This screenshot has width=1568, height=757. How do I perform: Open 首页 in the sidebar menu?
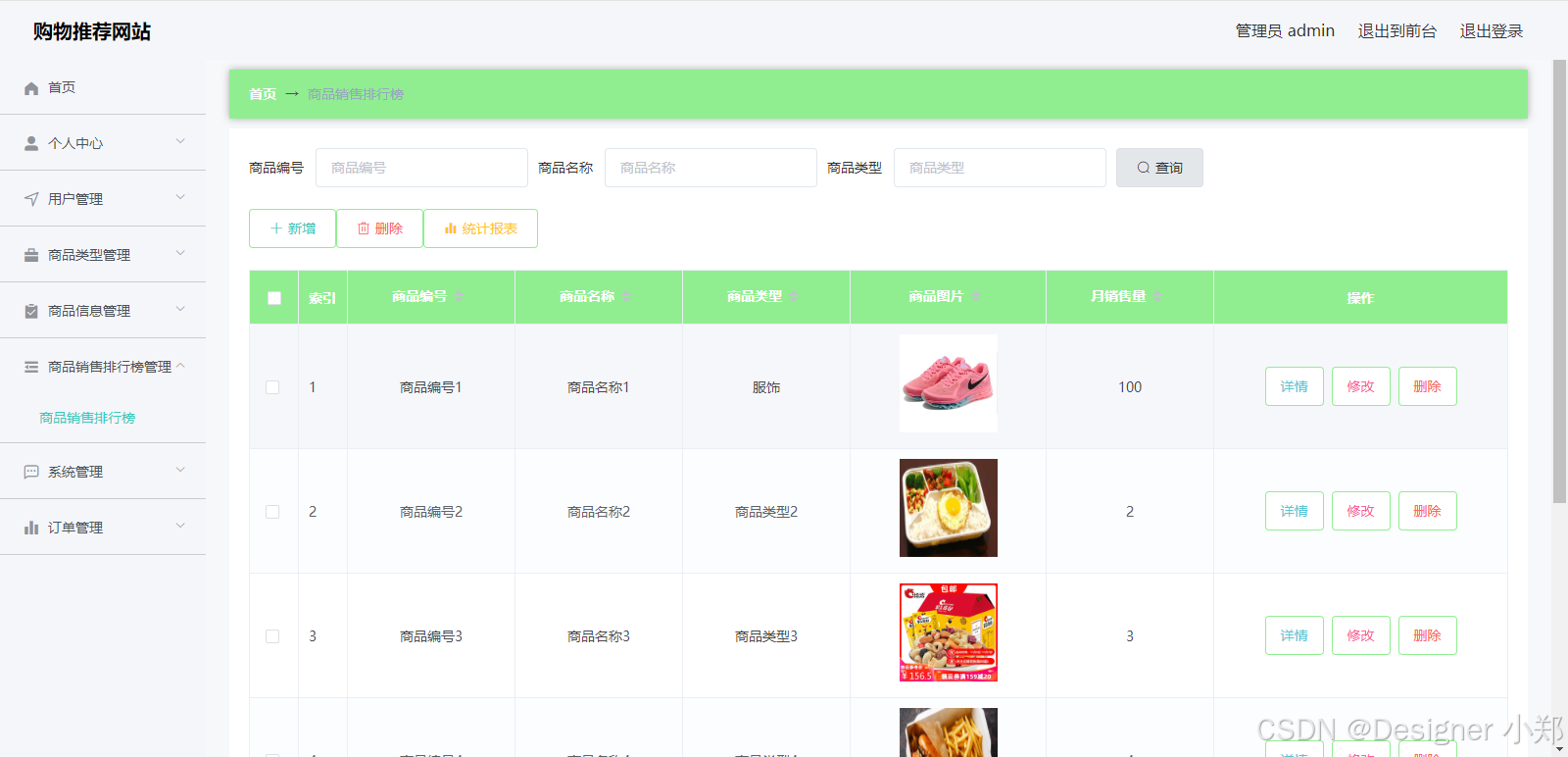(103, 87)
